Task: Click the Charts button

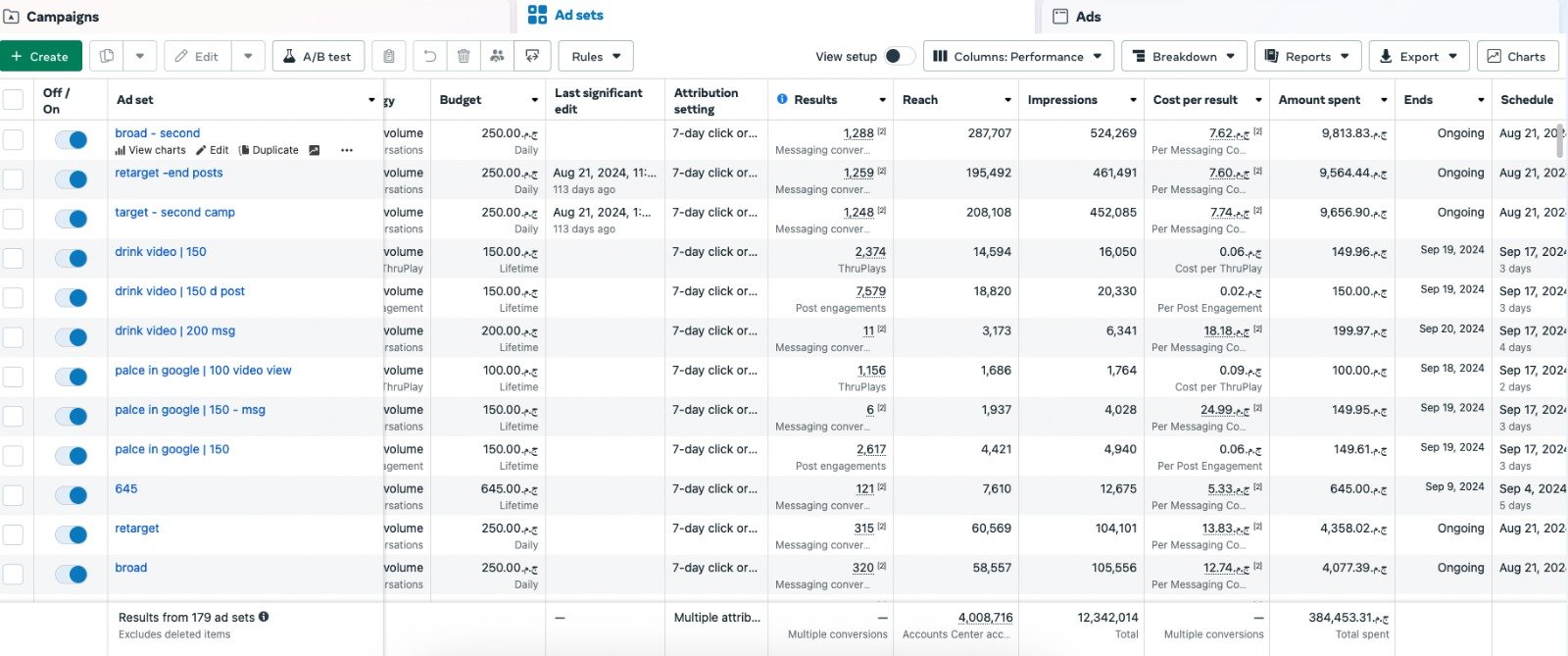Action: click(1517, 57)
